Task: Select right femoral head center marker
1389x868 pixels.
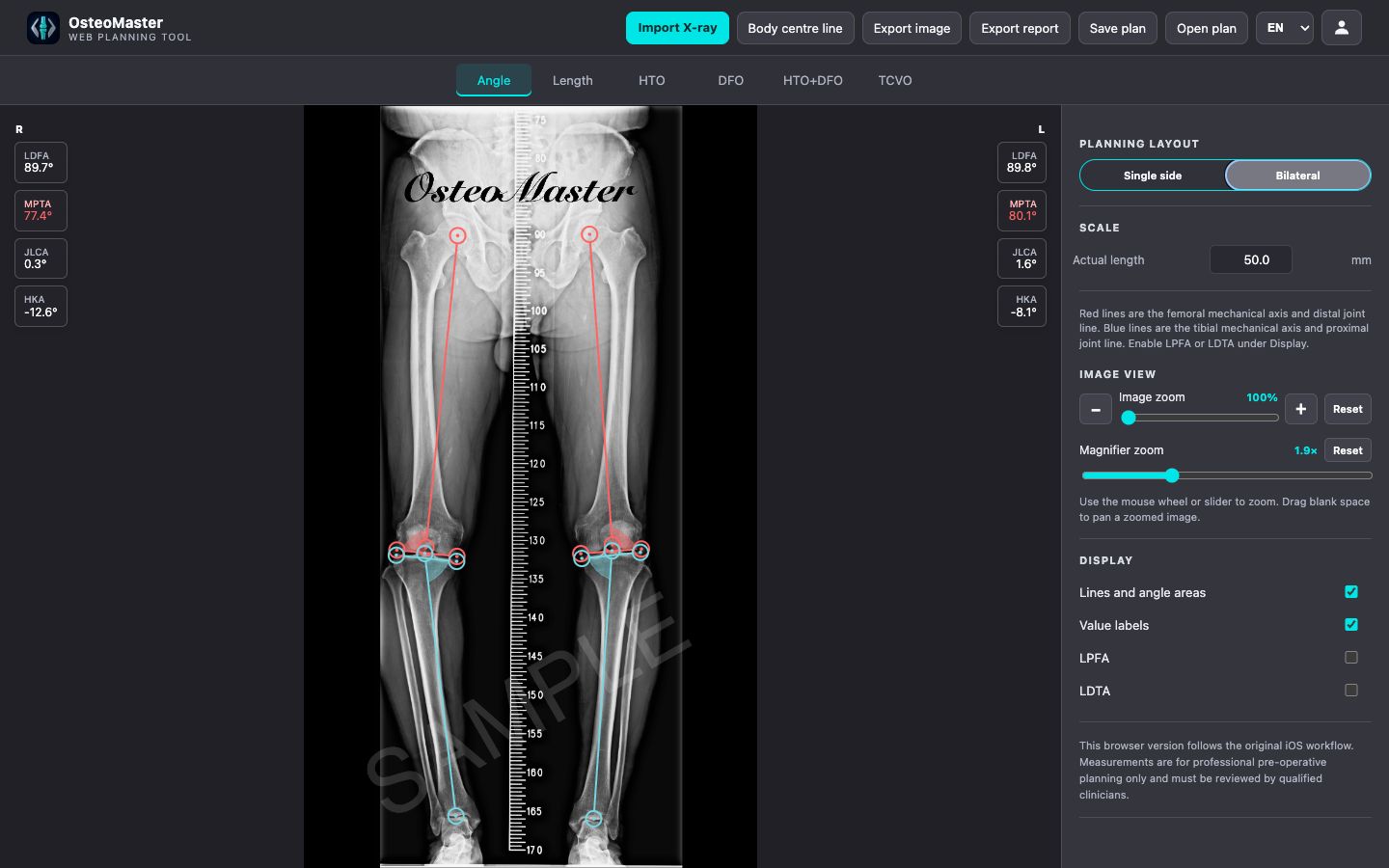Action: [458, 235]
